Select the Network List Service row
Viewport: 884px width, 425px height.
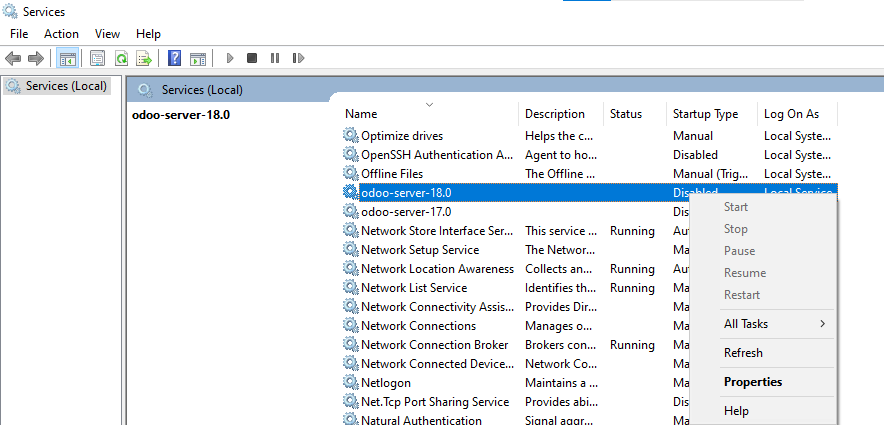click(414, 288)
